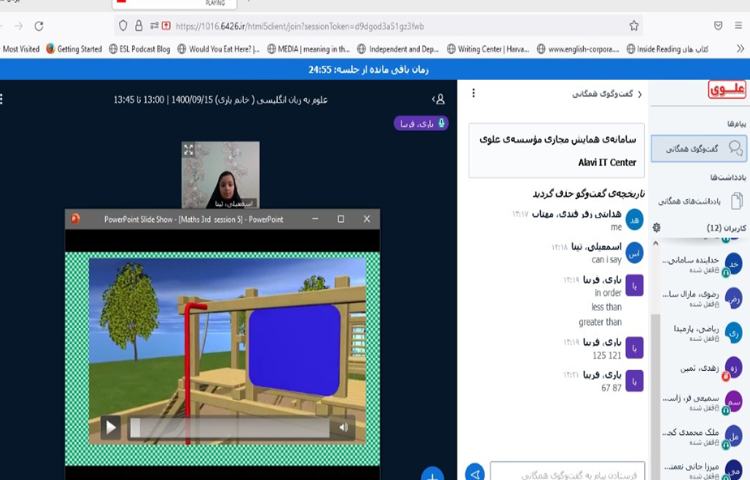Image resolution: width=750 pixels, height=480 pixels.
Task: Click the purple avatar beside the 'in order' message
Action: click(634, 285)
